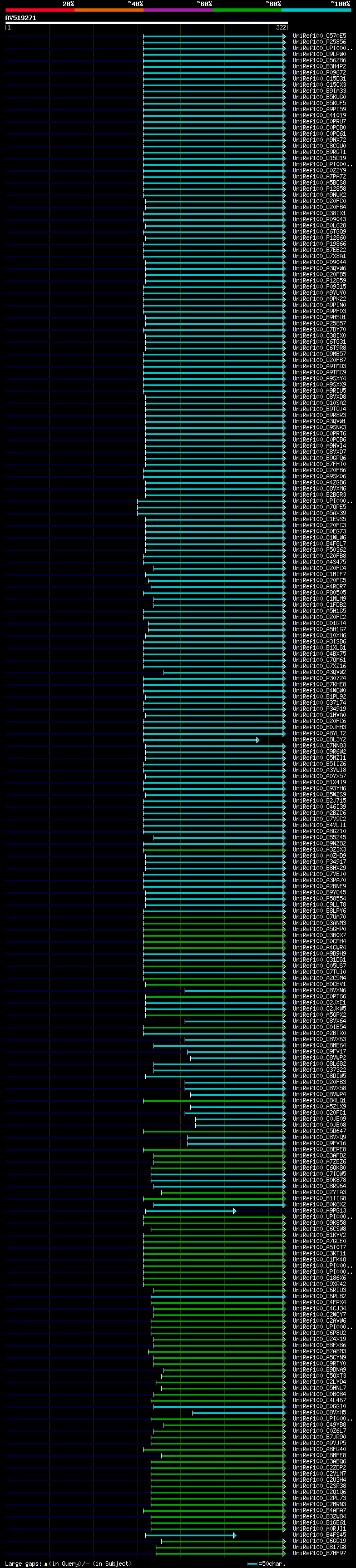Click the short cyan bar for UniRef100_A9PG13
This screenshot has width=356, height=1568.
pyautogui.click(x=190, y=1211)
